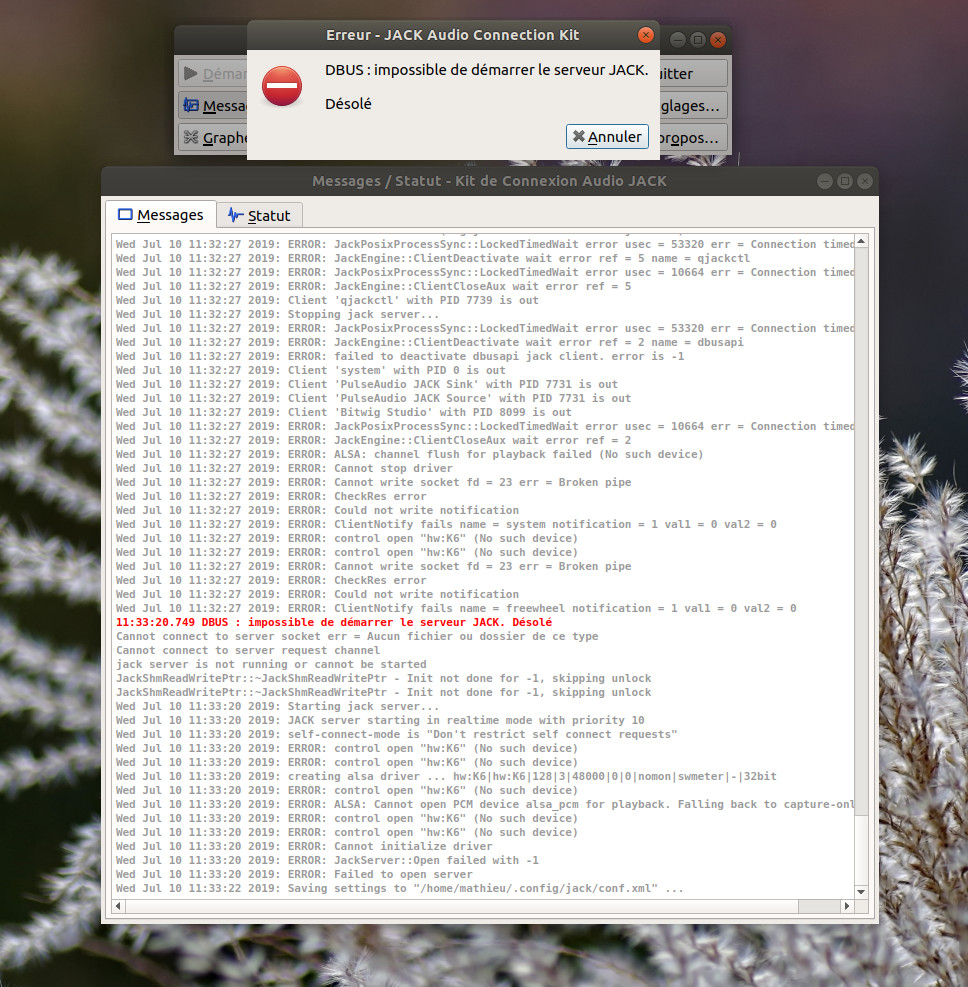Click the Messages button icon in QjackCtl

tap(191, 105)
